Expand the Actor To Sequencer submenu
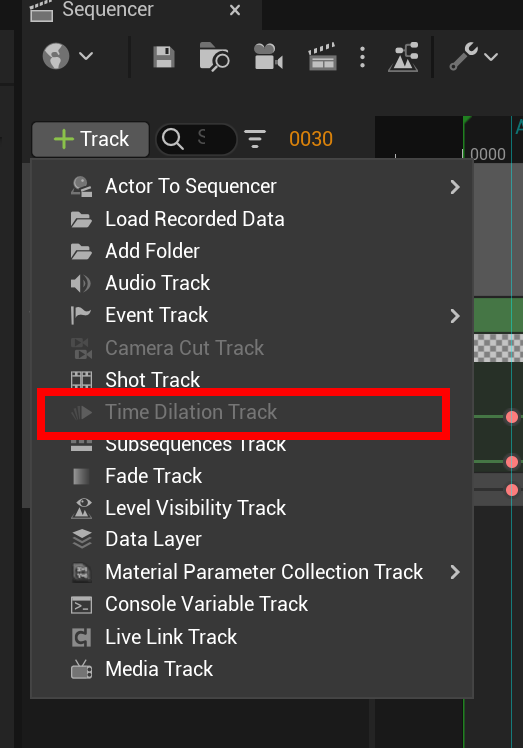This screenshot has height=748, width=523. 455,187
